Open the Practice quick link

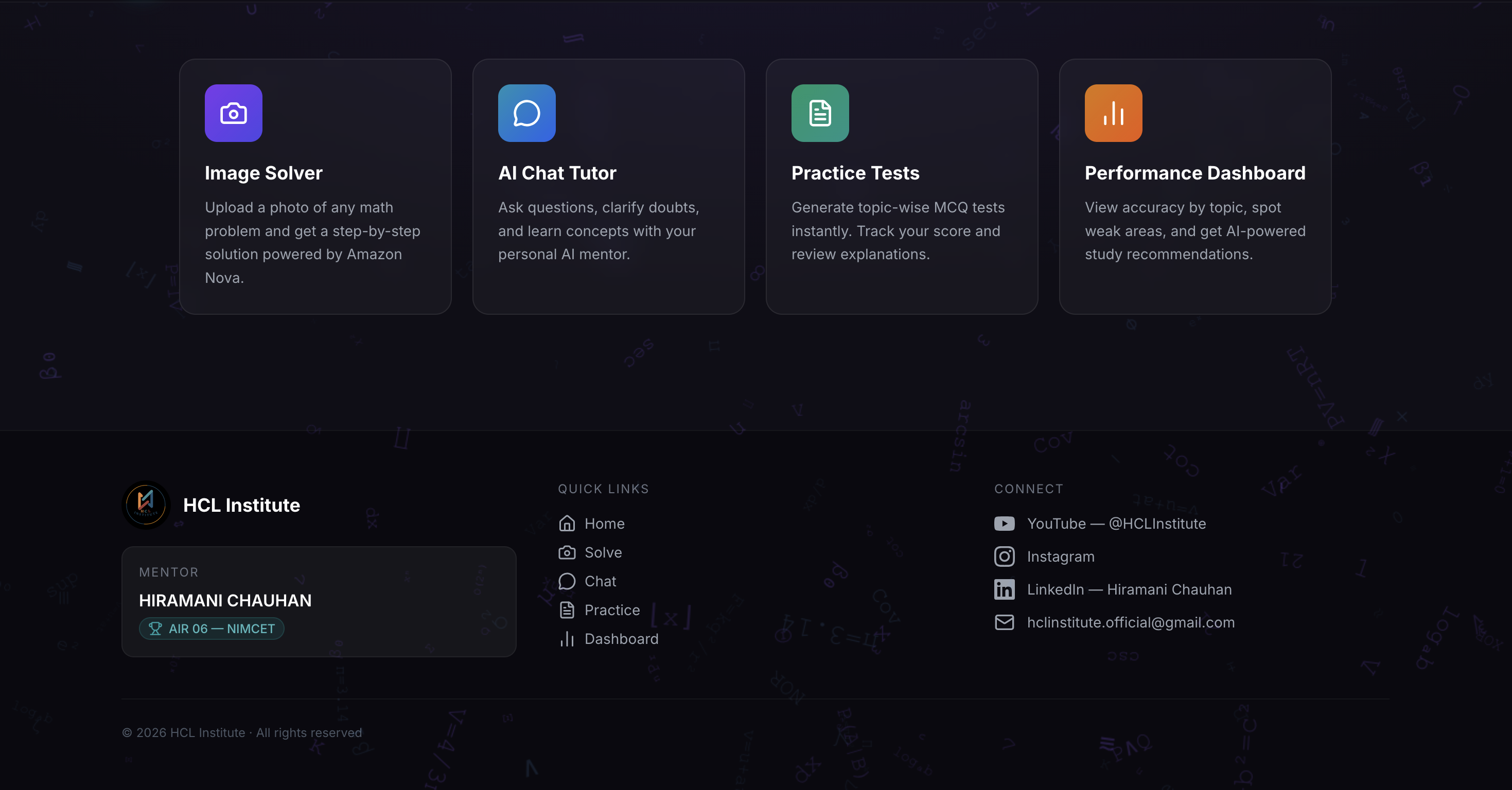coord(611,609)
